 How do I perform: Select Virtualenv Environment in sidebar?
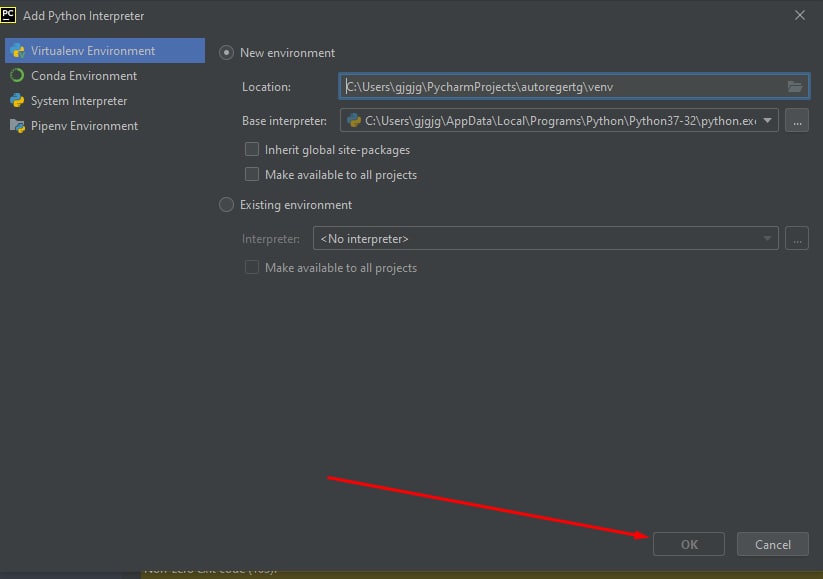[105, 50]
